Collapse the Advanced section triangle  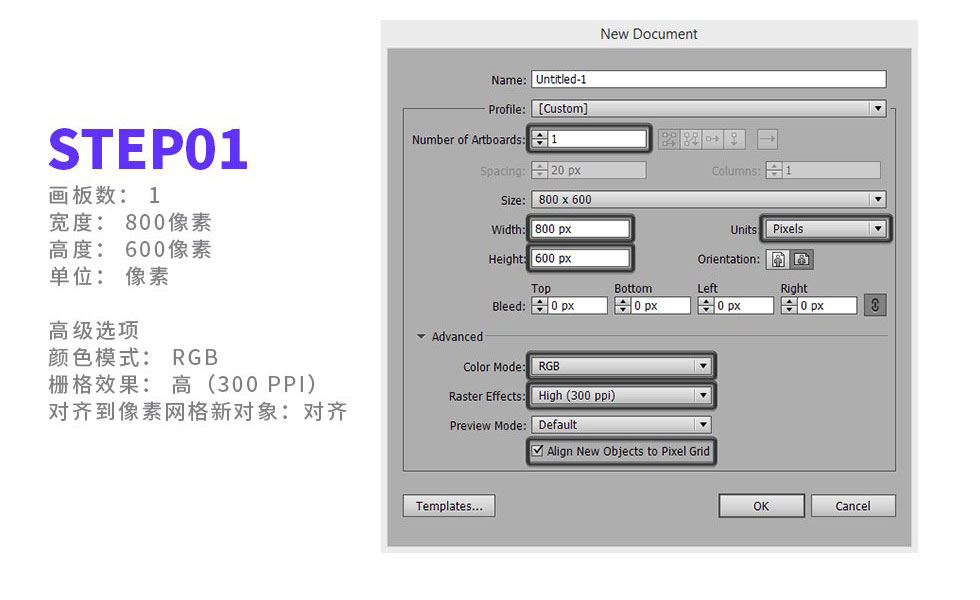(x=421, y=336)
